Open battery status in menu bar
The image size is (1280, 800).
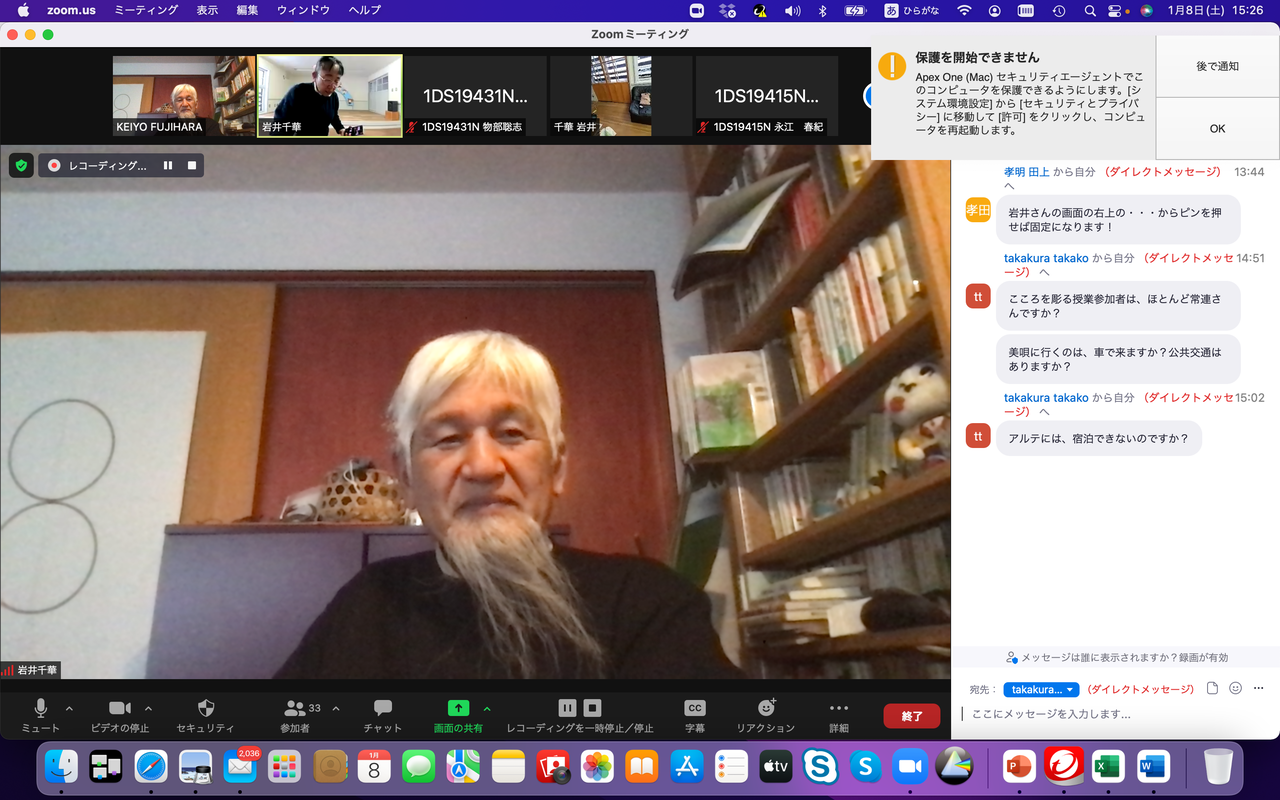[855, 10]
